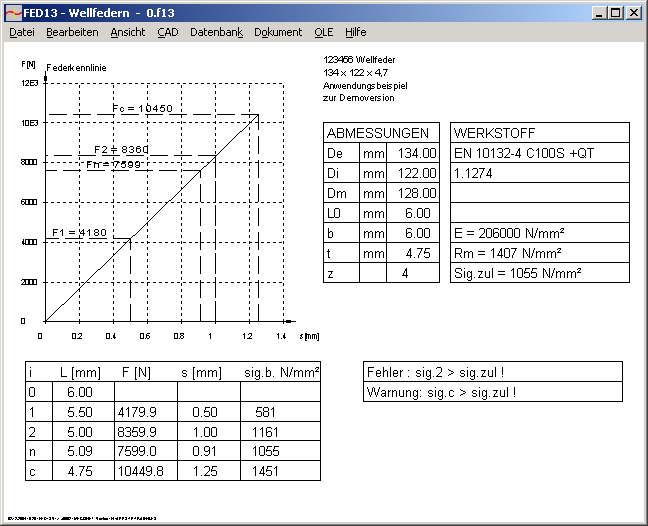Open the Dokument menu
Image resolution: width=648 pixels, height=526 pixels.
click(x=278, y=32)
